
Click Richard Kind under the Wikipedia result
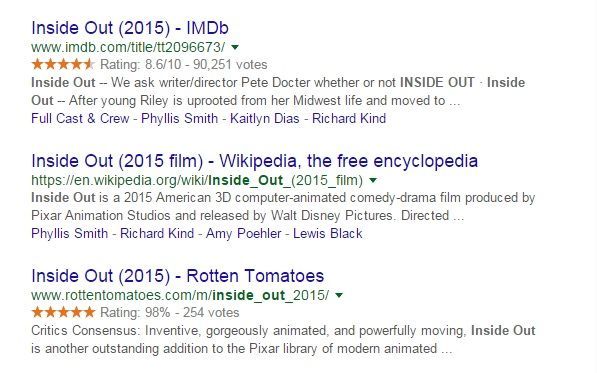coord(157,233)
